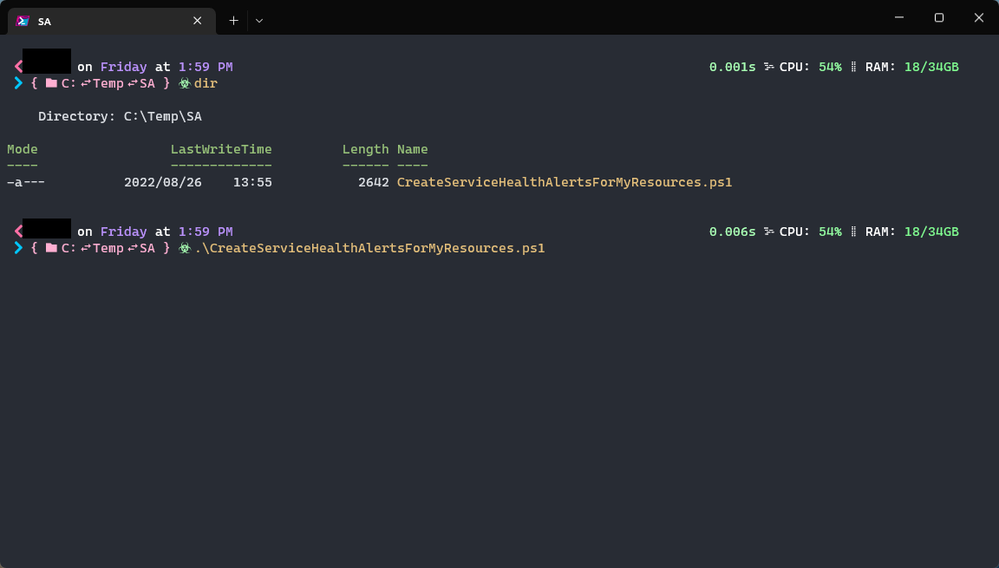This screenshot has width=999, height=568.
Task: Minimize the terminal window
Action: [900, 18]
